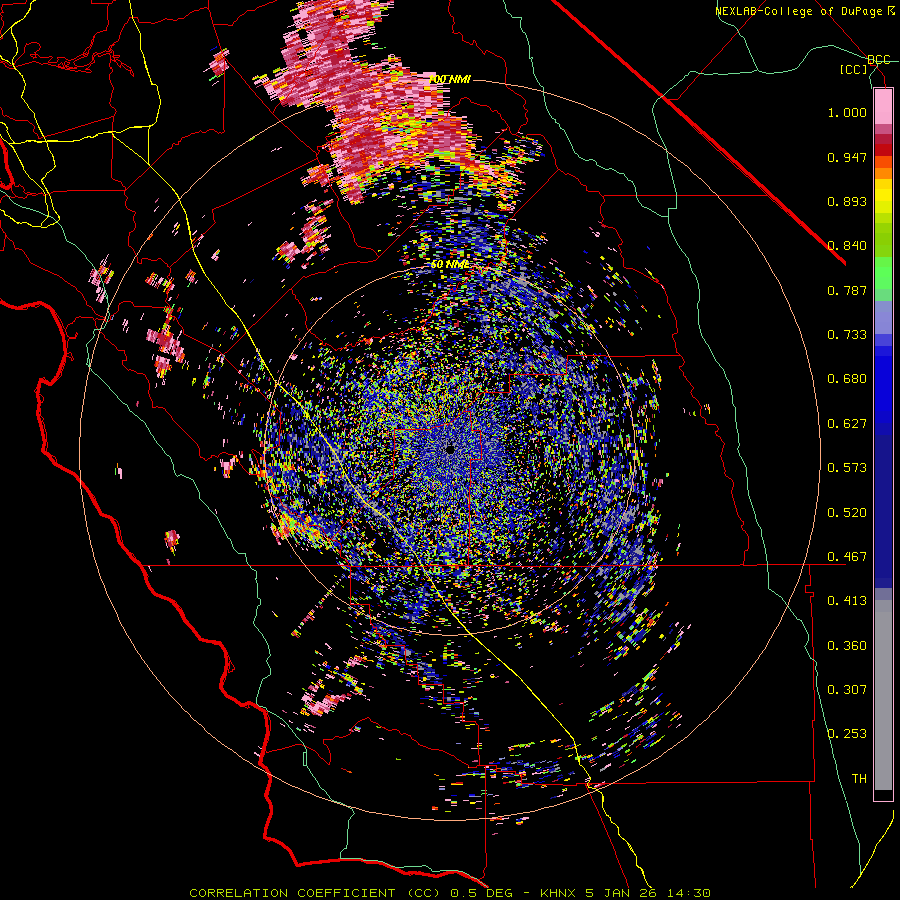900x900 pixels.
Task: Click the 0.627 scale value
Action: click(x=847, y=424)
